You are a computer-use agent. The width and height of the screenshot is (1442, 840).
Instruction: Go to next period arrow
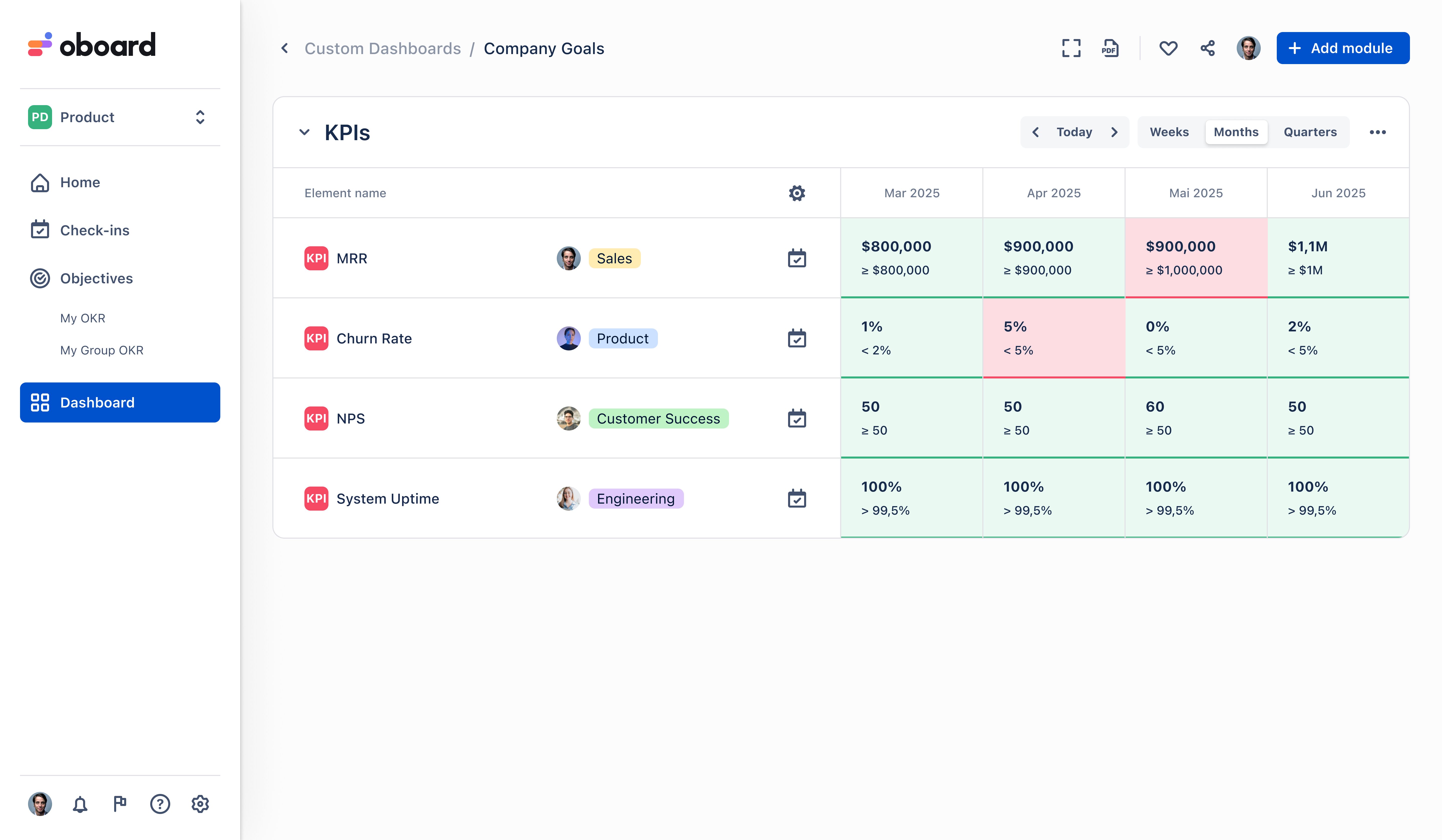pyautogui.click(x=1114, y=132)
